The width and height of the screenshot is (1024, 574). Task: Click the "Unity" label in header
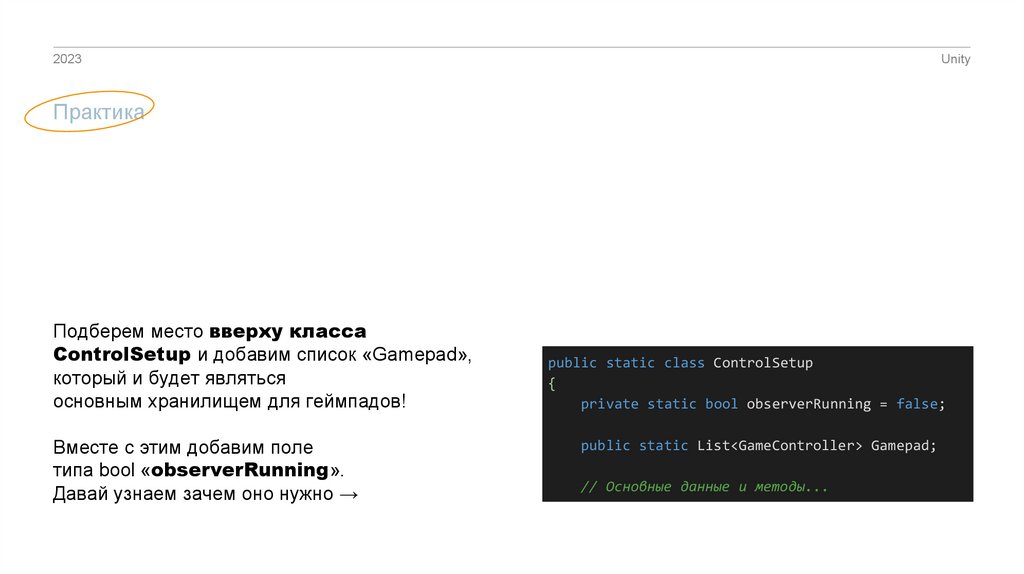[x=955, y=60]
